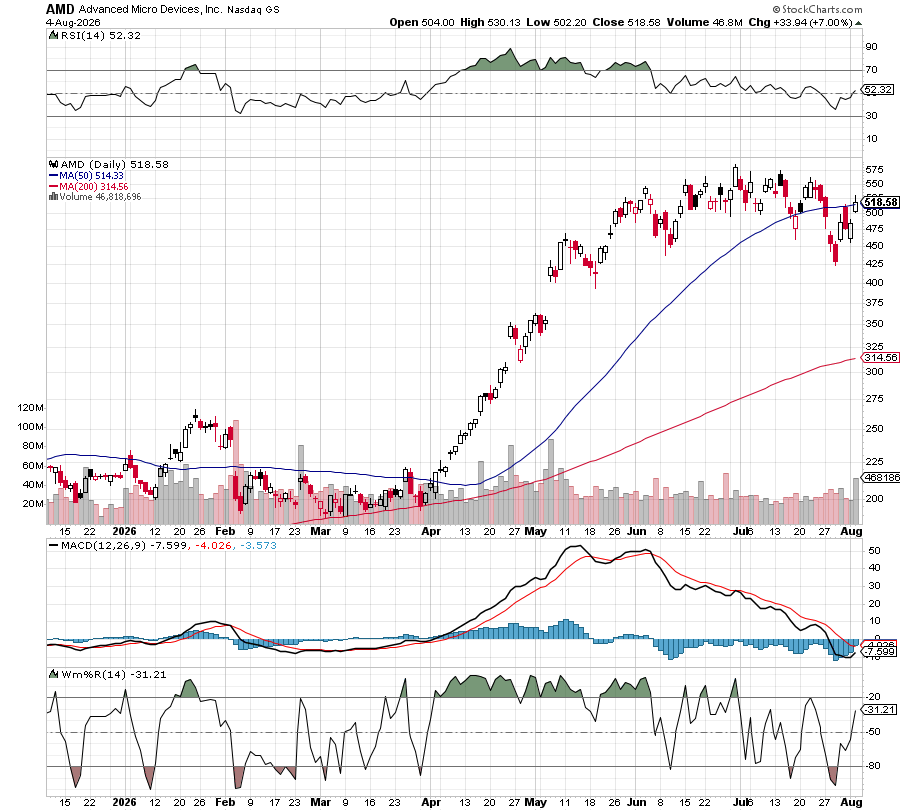900x811 pixels.
Task: Click the RSI 30 oversold level label
Action: pos(871,115)
